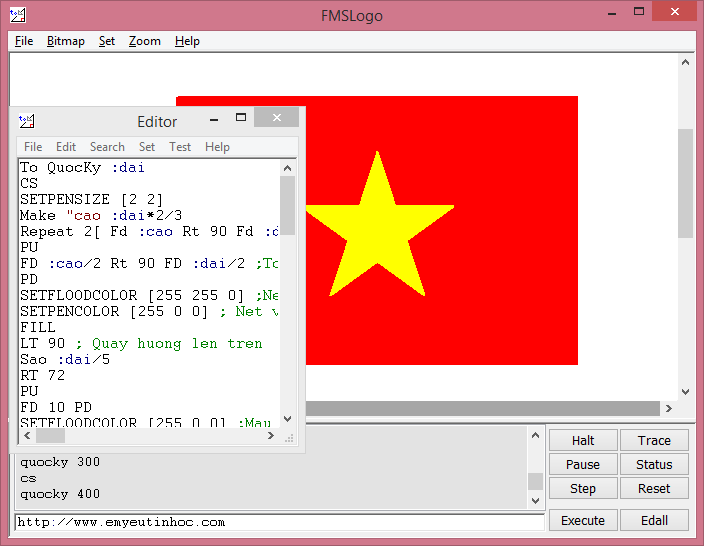Click canvas vertical scrollbar up arrow
The height and width of the screenshot is (546, 704).
tap(685, 62)
